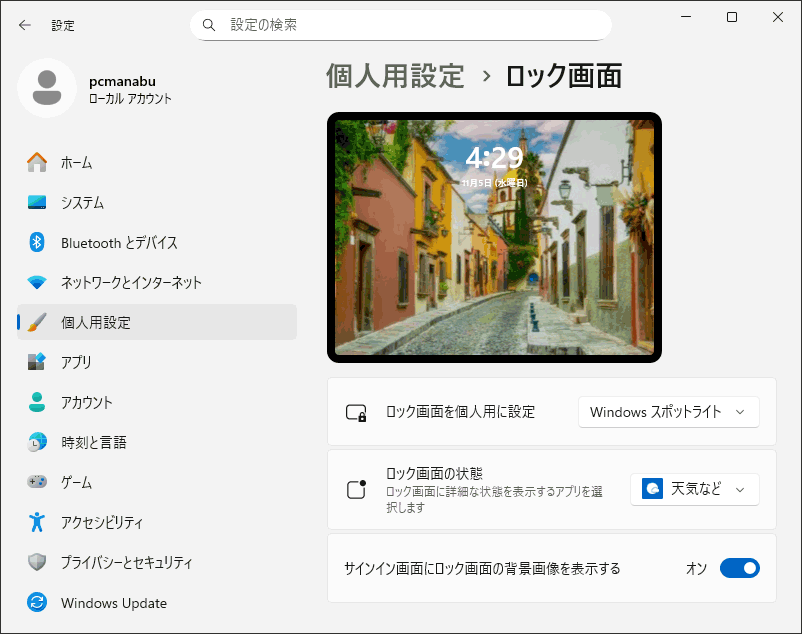Click the Windows Update sync icon

37,603
